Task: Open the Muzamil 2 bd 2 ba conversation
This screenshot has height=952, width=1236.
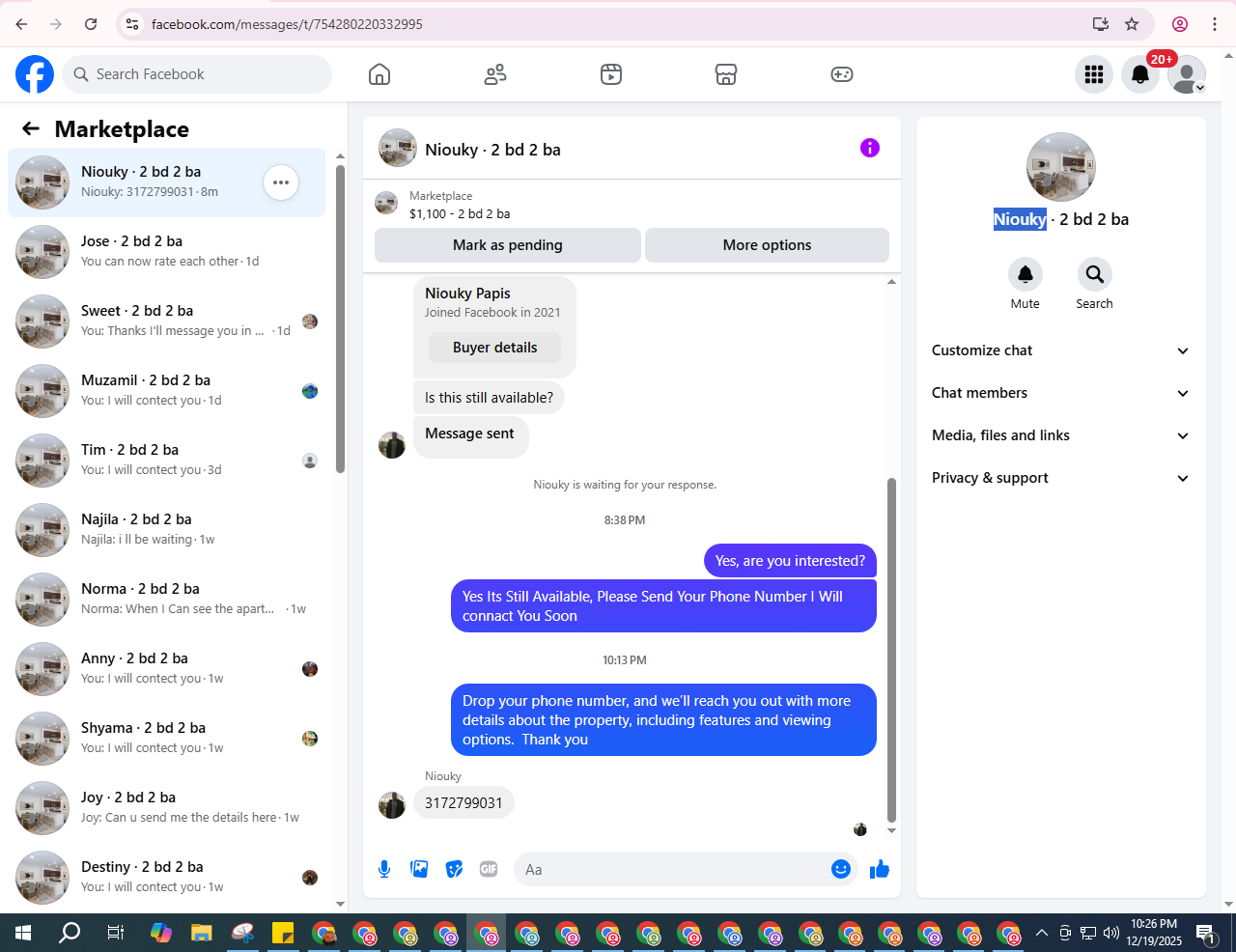Action: pos(166,391)
